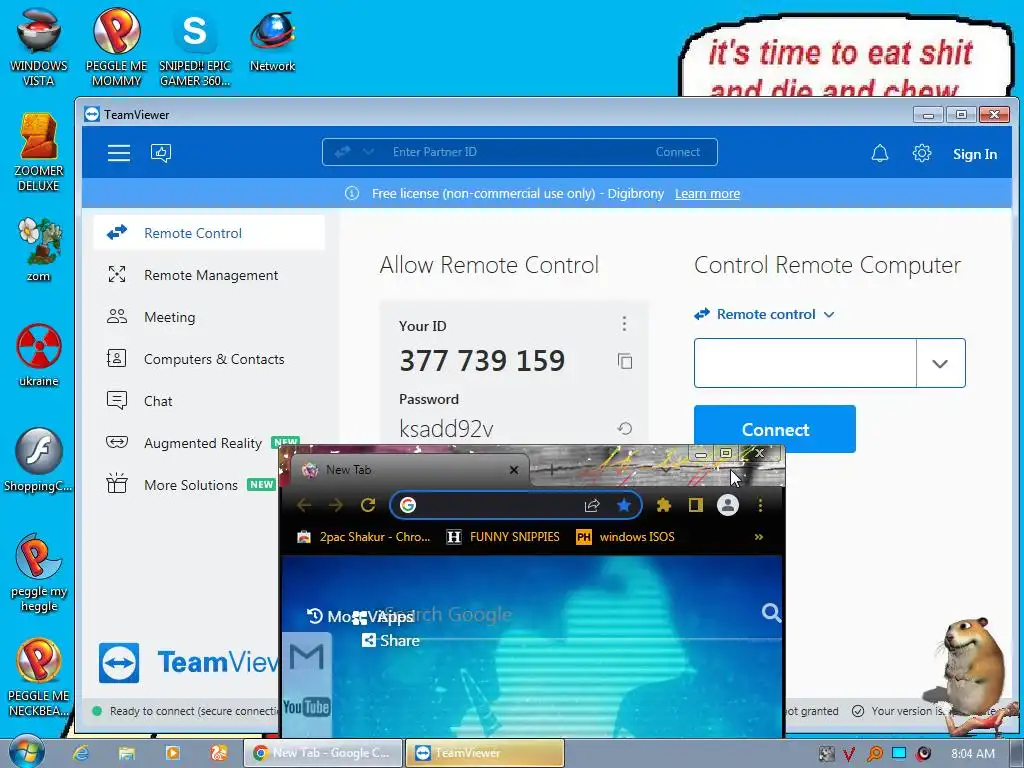
Task: Open Chrome's three-dot menu
Action: [760, 505]
